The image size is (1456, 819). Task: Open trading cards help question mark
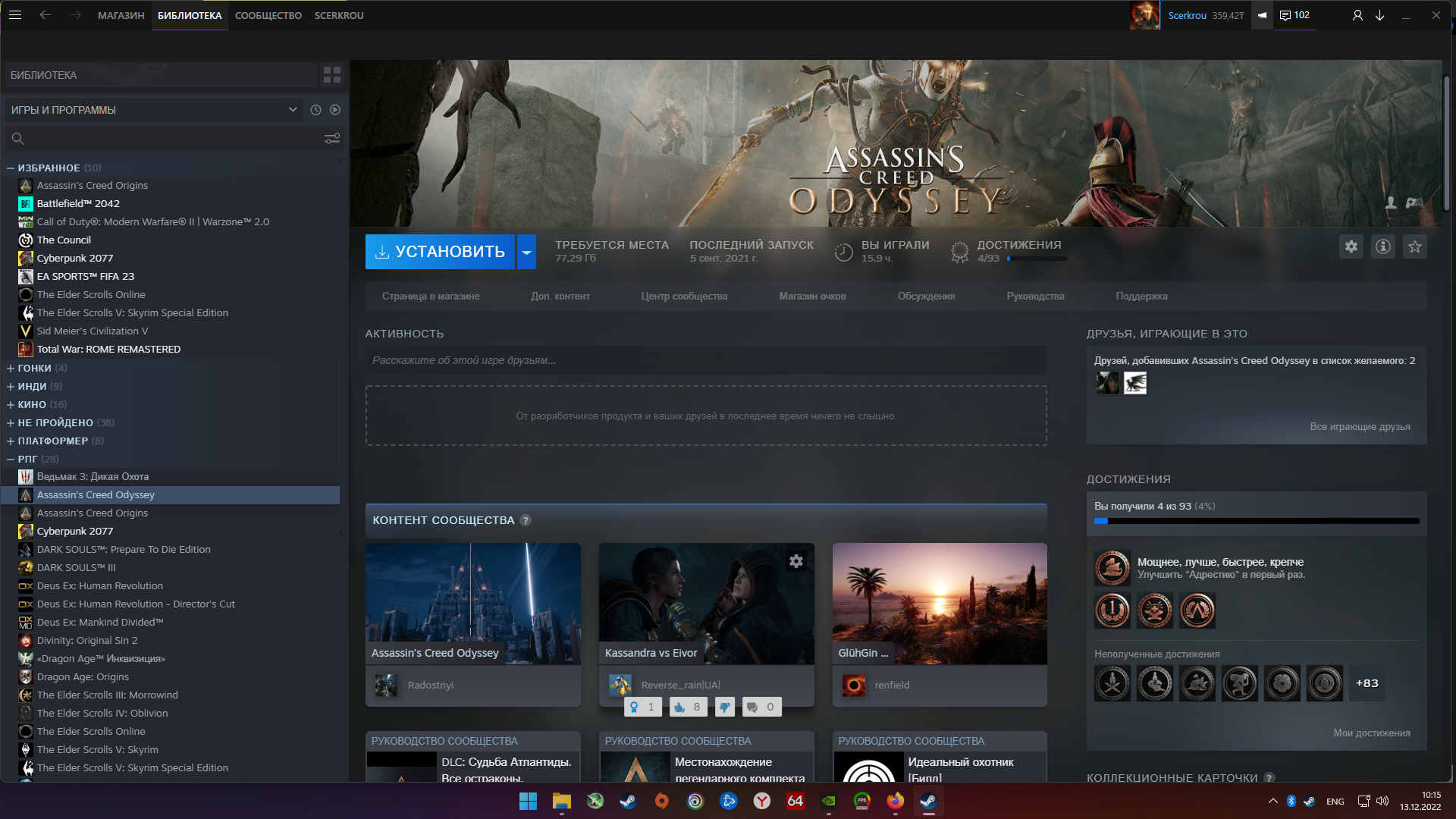(1269, 777)
